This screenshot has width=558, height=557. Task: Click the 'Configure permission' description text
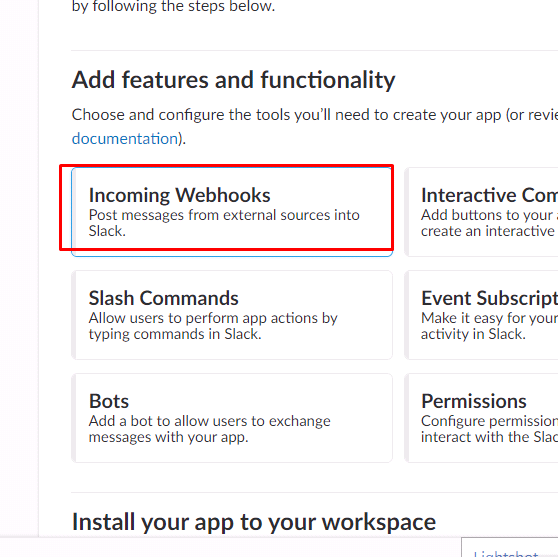489,429
